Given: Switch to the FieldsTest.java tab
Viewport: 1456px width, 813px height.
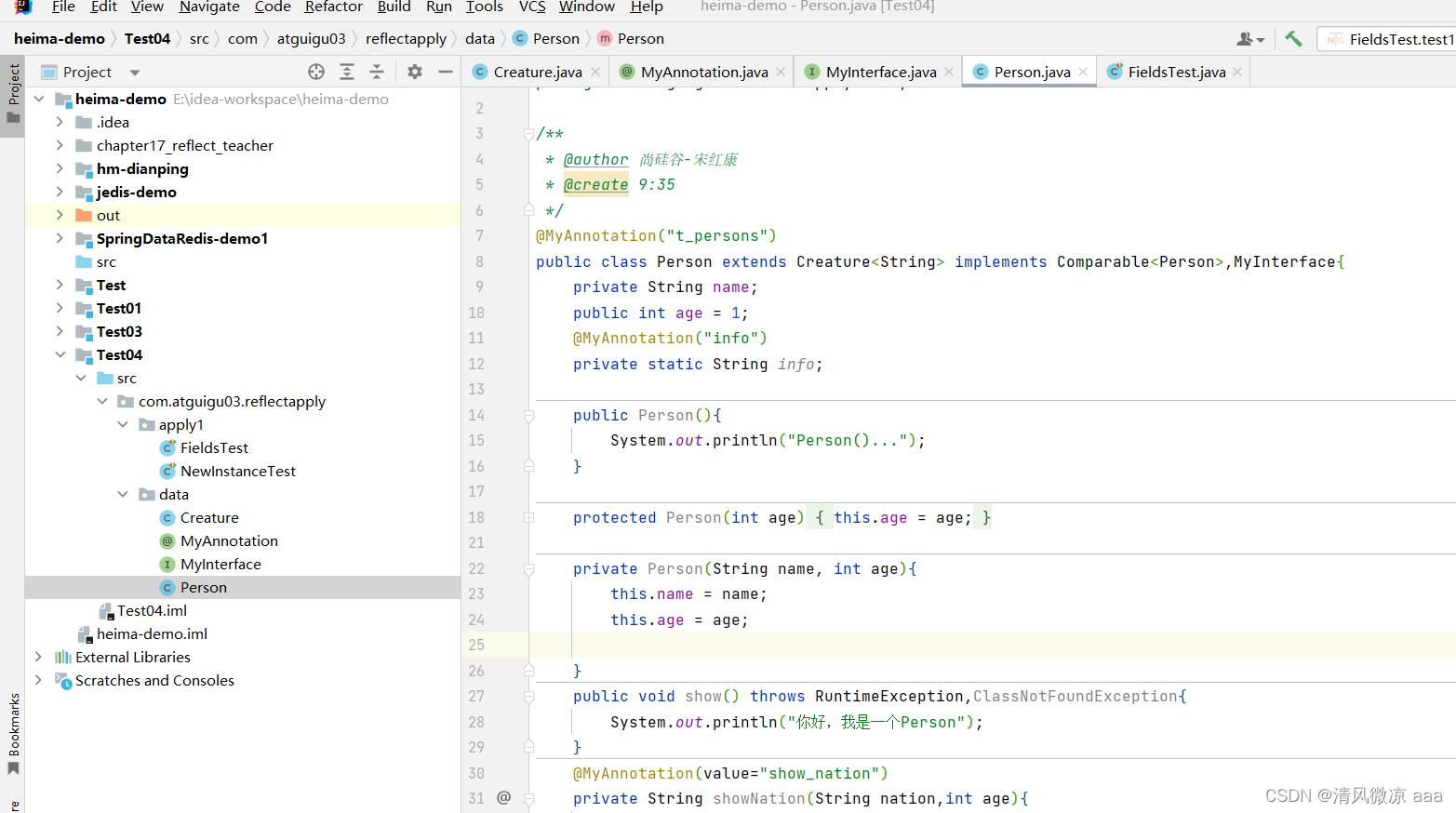Looking at the screenshot, I should coord(1175,72).
